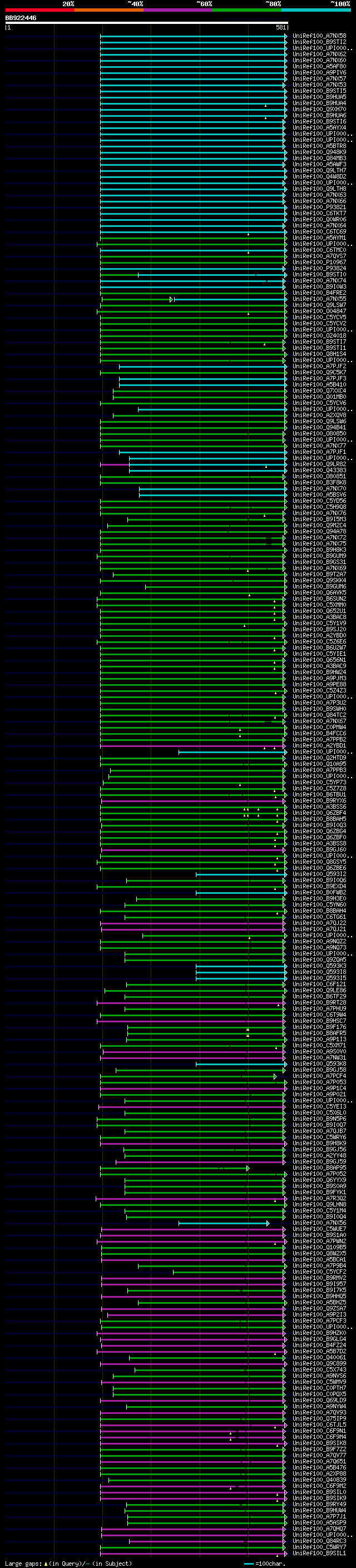
Task: Open hit UniRef100_A7NX58
Action: point(319,36)
